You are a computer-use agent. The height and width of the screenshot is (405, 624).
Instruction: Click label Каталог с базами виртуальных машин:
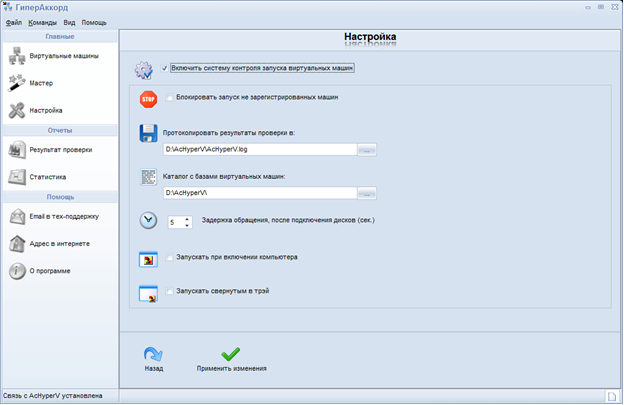(x=224, y=177)
